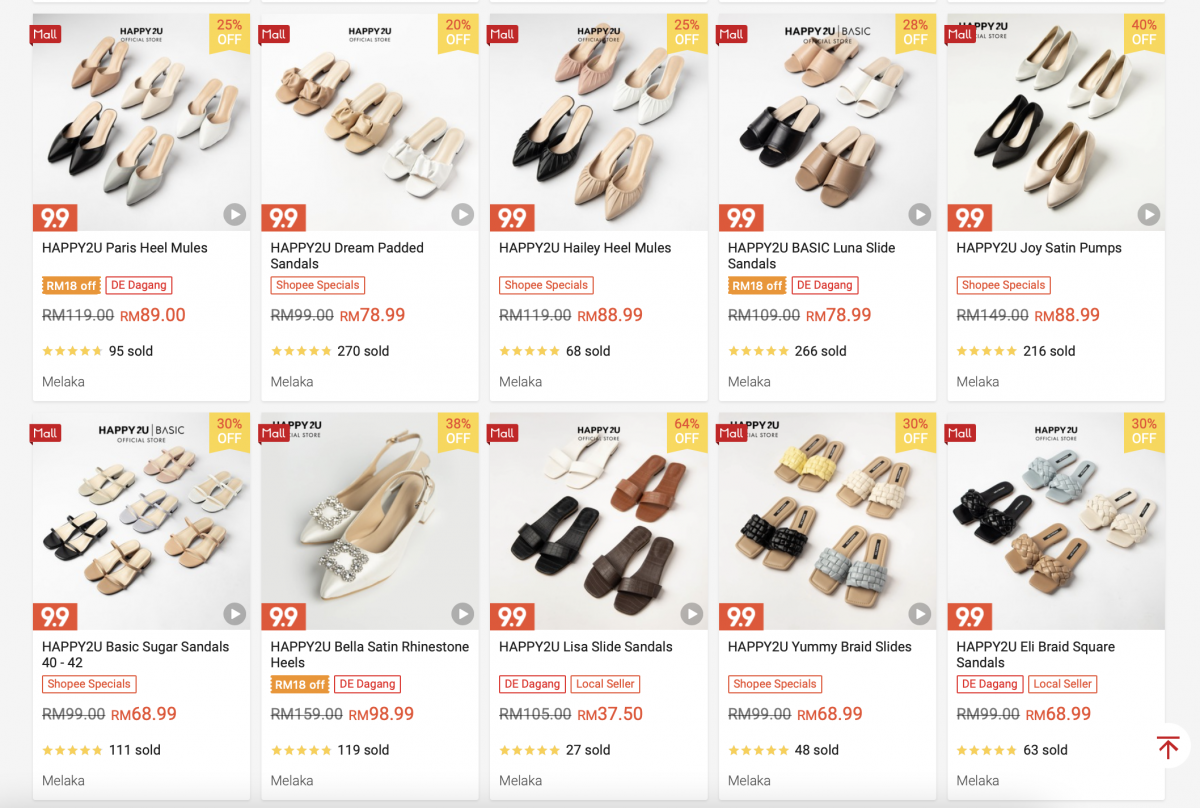
Task: Play video on Paris Heel Mules thumbnail
Action: [x=234, y=214]
